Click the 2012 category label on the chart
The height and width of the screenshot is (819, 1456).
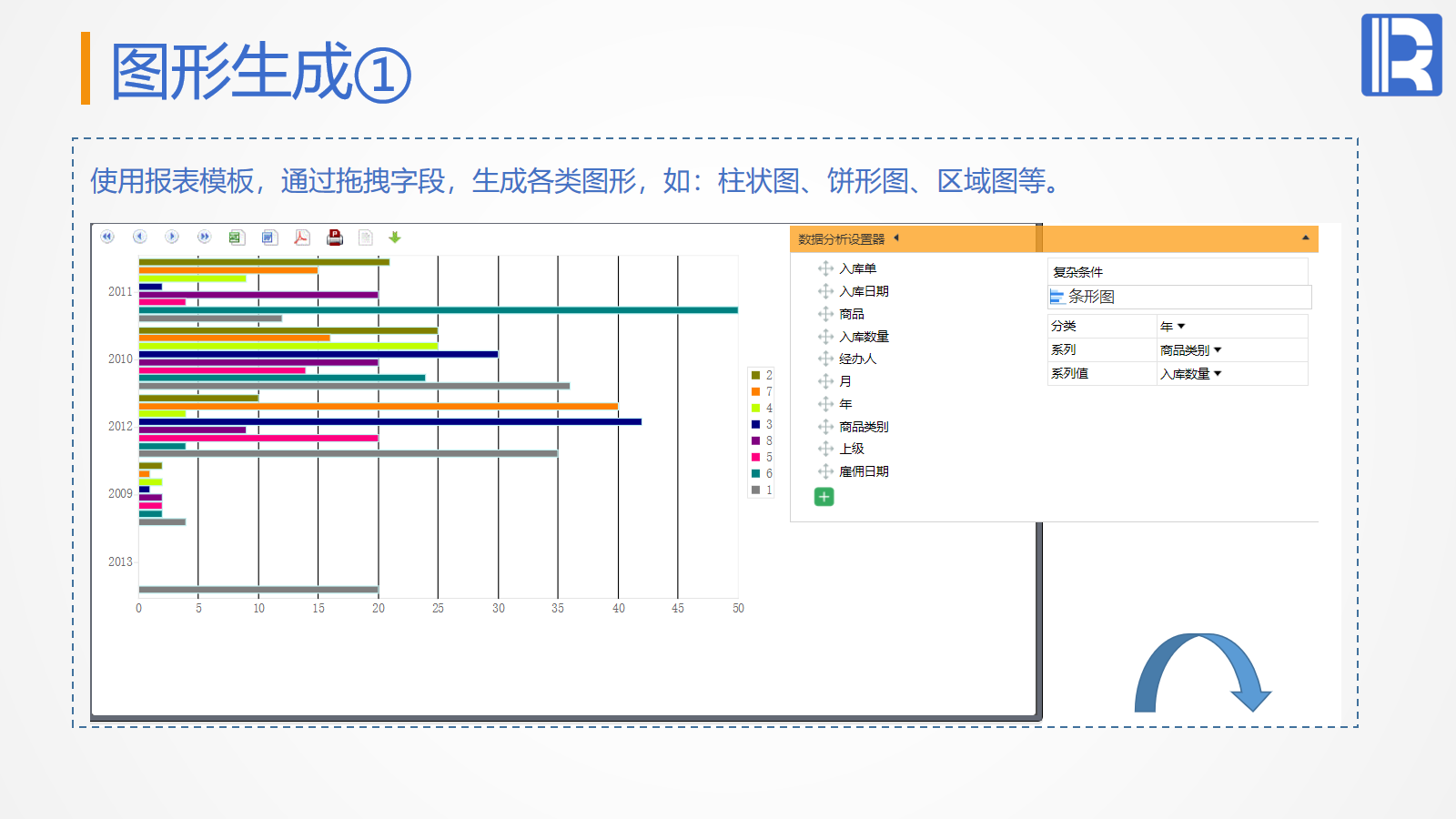pos(120,426)
